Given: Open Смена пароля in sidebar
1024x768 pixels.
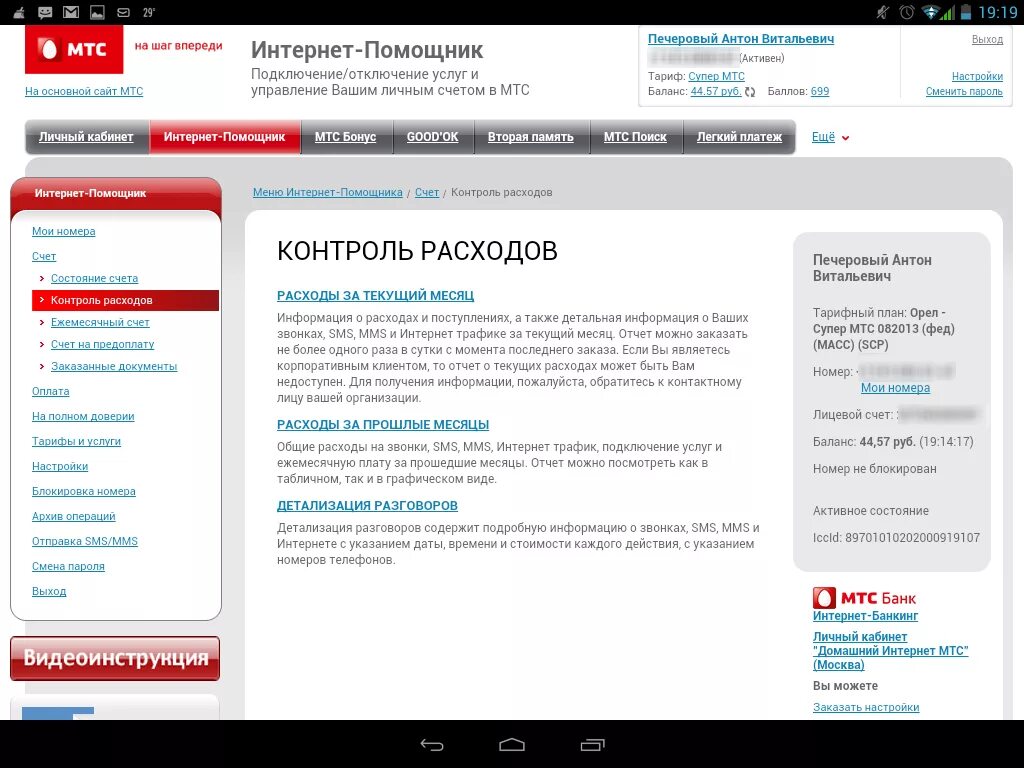Looking at the screenshot, I should click(x=68, y=566).
